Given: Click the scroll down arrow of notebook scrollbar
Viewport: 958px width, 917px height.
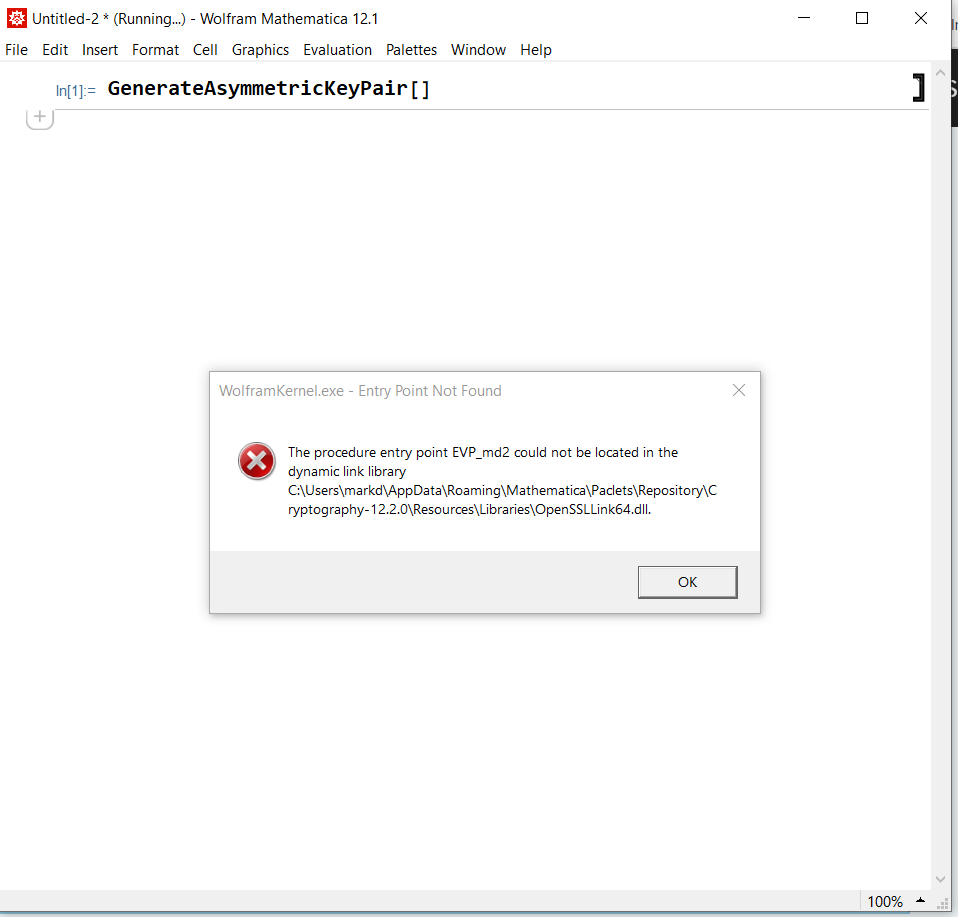Looking at the screenshot, I should (x=940, y=879).
